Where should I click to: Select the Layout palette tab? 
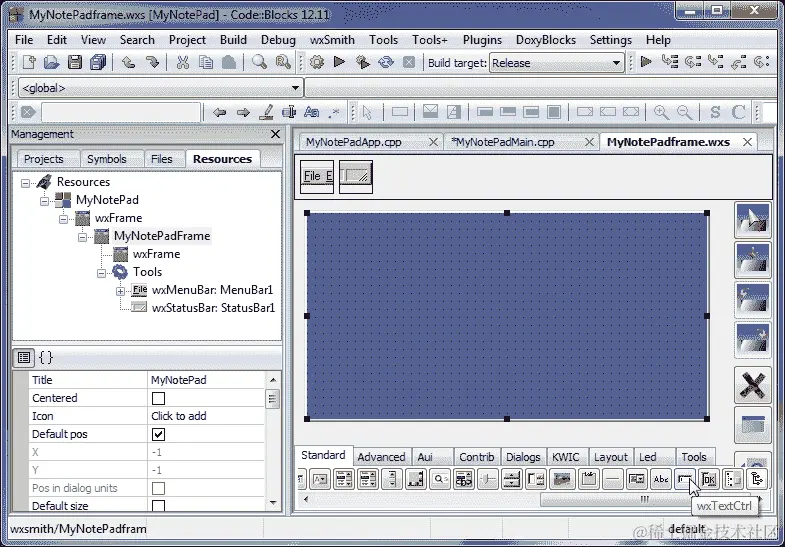coord(610,457)
